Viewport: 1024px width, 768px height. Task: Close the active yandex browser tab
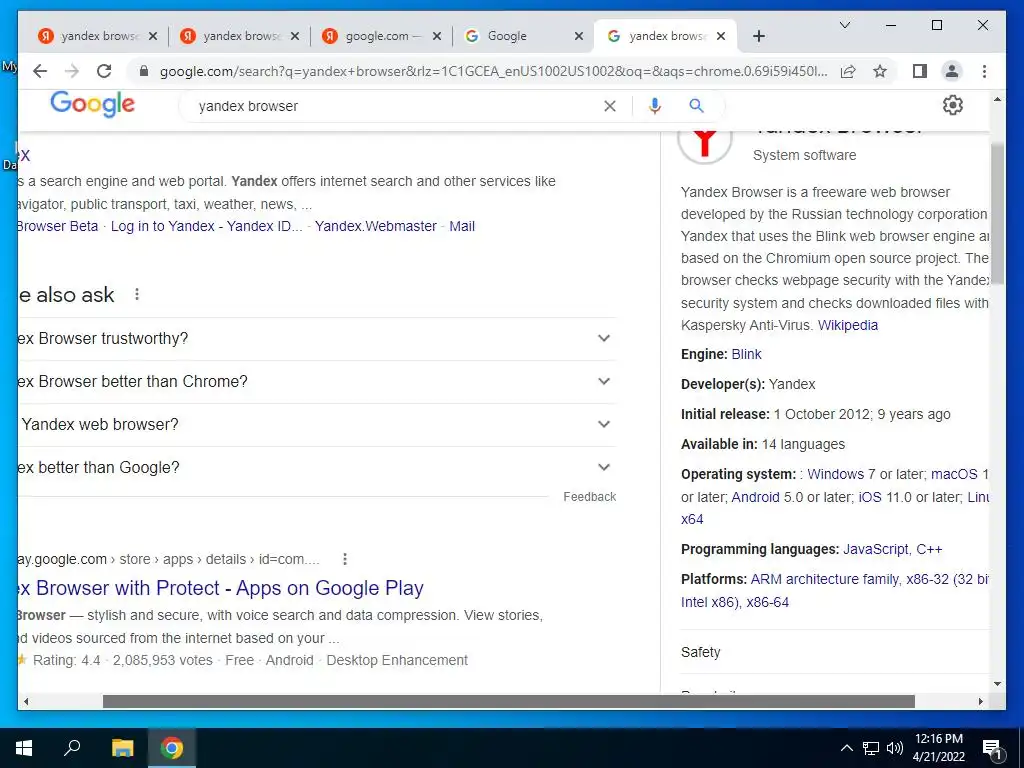(x=721, y=36)
